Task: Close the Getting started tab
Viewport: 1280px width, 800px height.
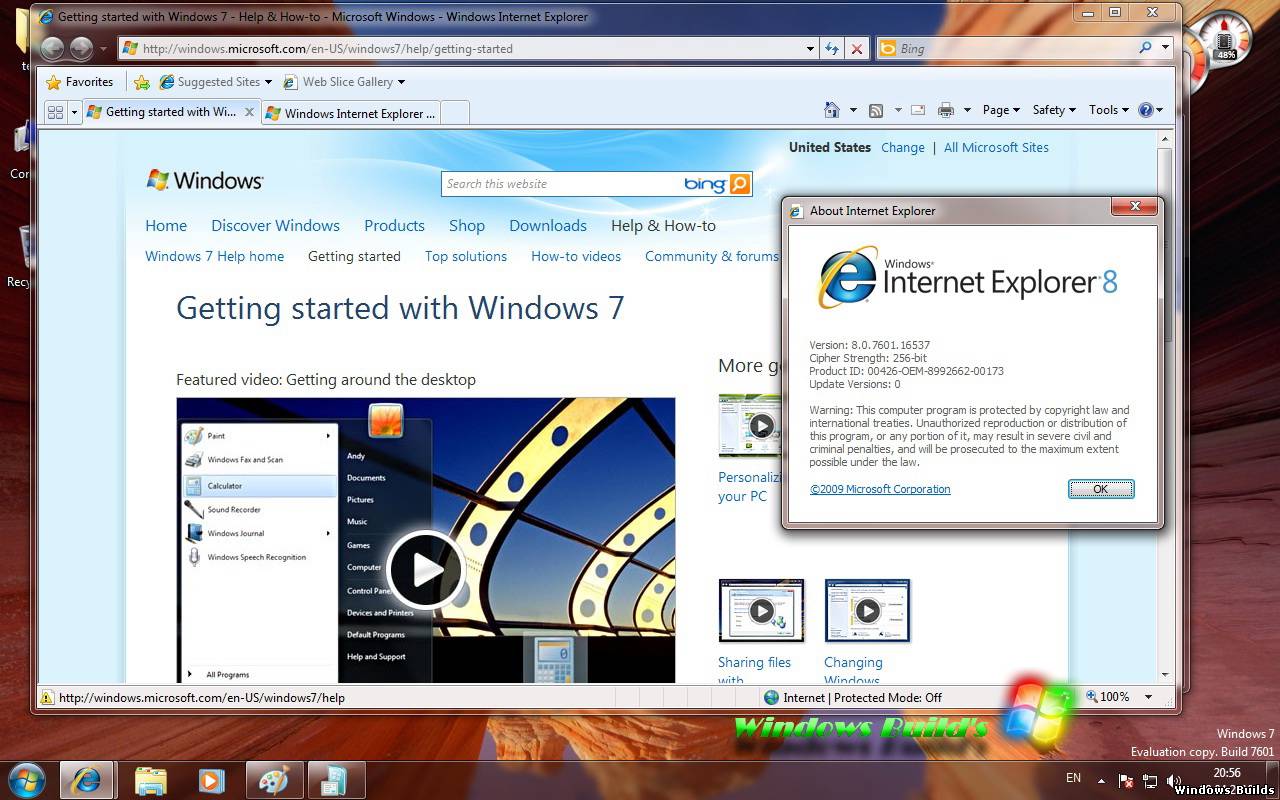Action: coord(249,112)
